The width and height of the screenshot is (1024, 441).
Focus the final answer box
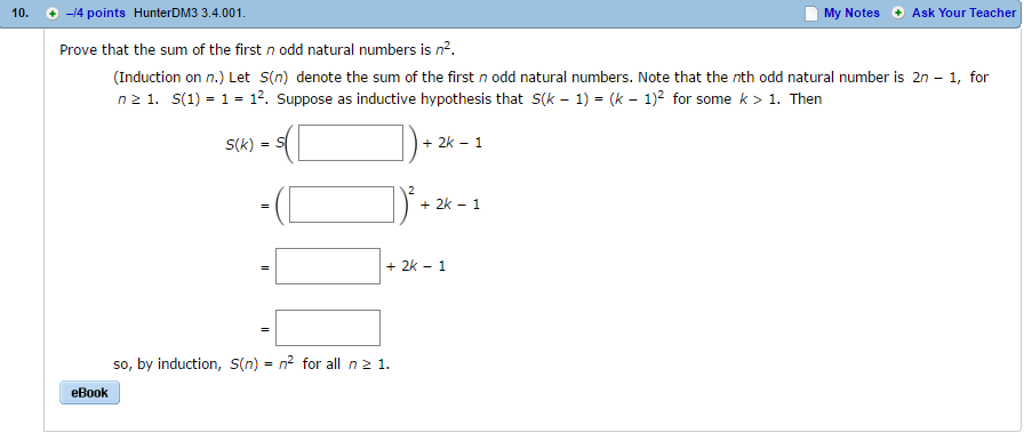point(328,327)
